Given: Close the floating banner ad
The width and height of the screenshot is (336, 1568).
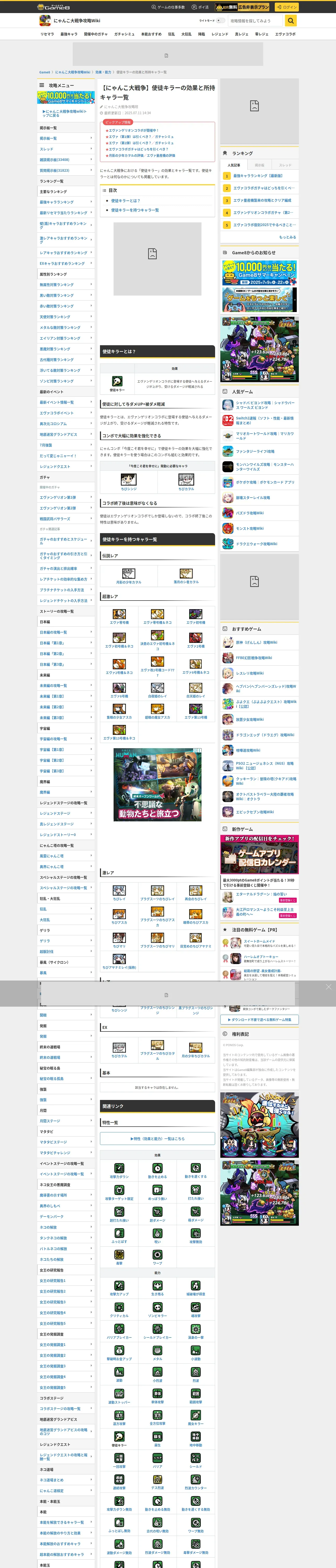Looking at the screenshot, I should click(x=329, y=987).
